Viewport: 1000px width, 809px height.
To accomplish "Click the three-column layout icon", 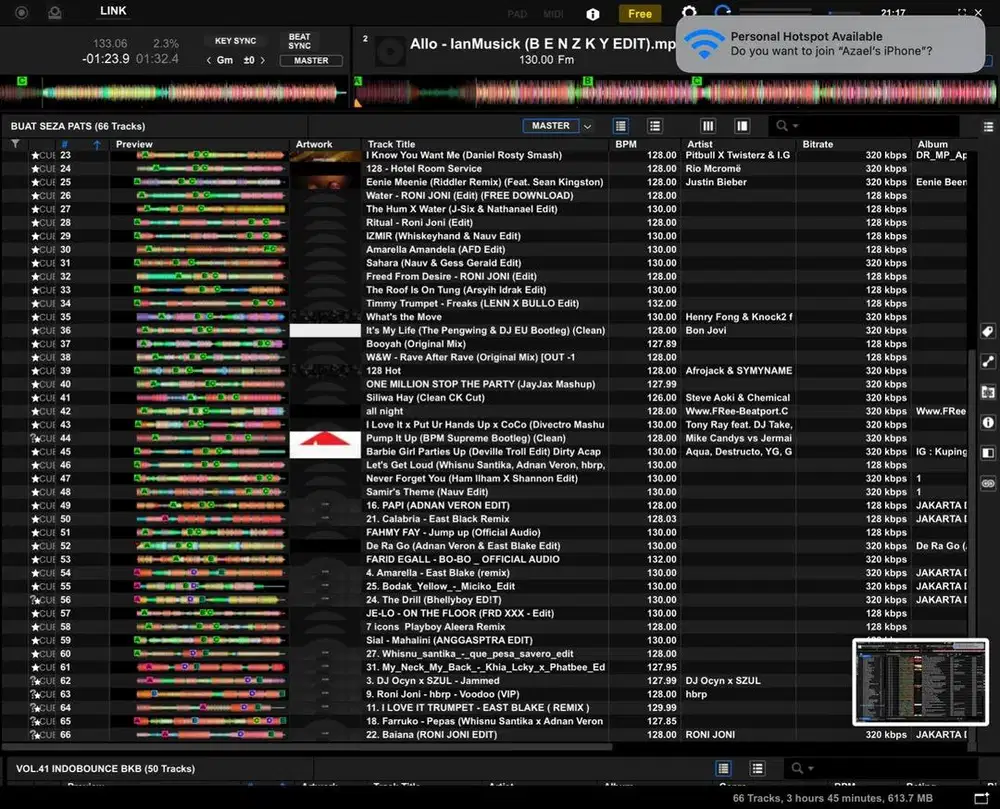I will click(x=708, y=126).
